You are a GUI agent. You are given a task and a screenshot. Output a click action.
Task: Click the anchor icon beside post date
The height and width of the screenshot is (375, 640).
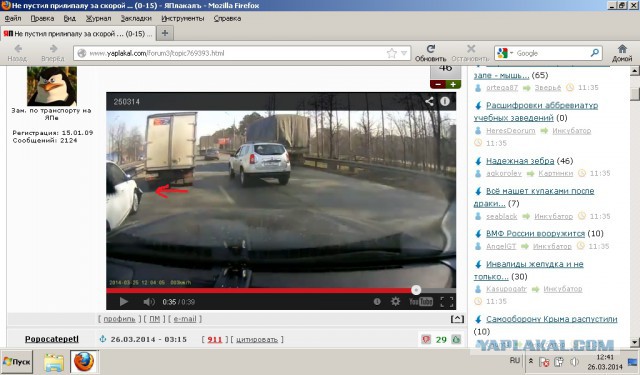point(103,339)
